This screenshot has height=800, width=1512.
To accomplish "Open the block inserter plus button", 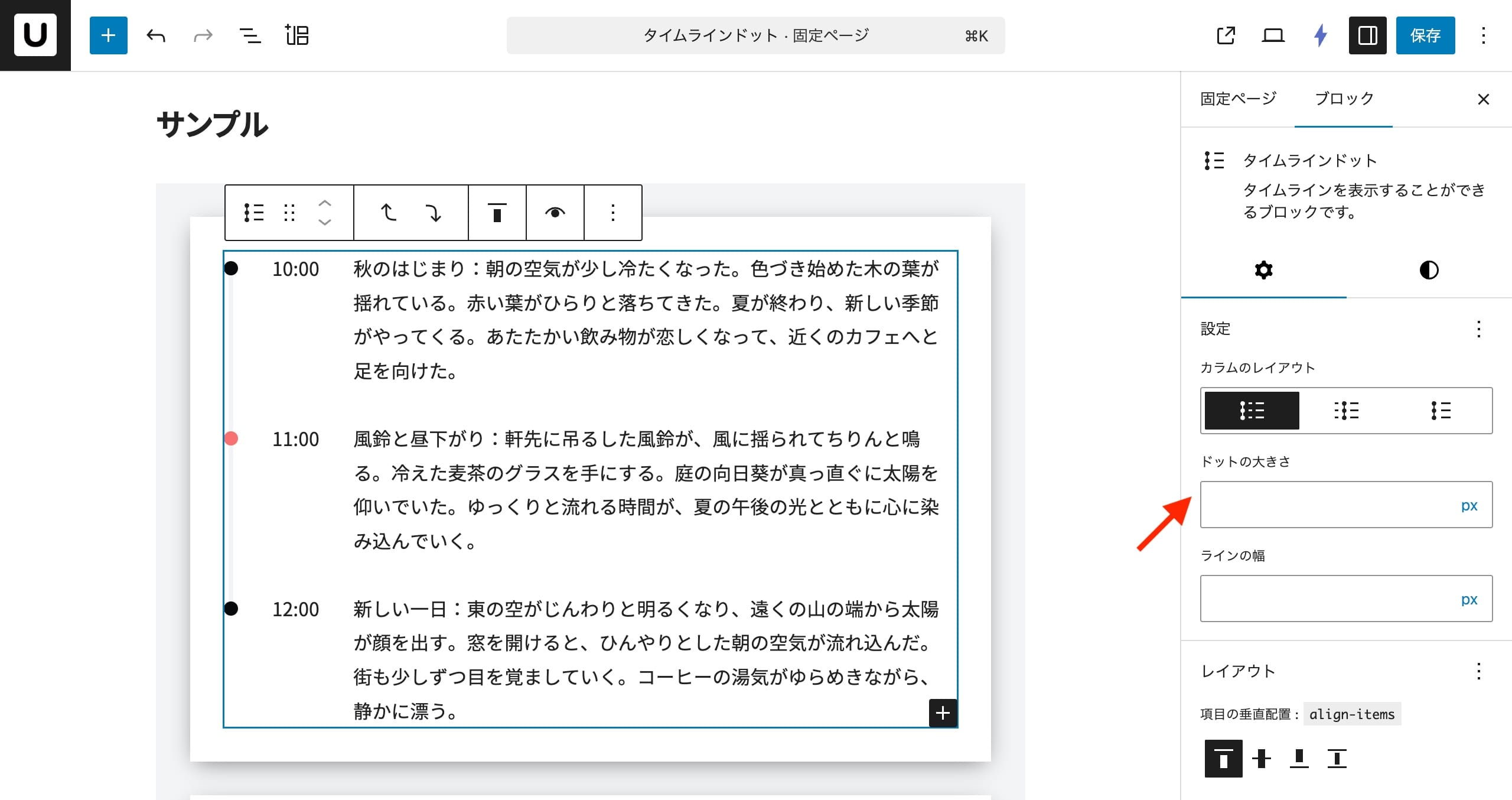I will 109,35.
